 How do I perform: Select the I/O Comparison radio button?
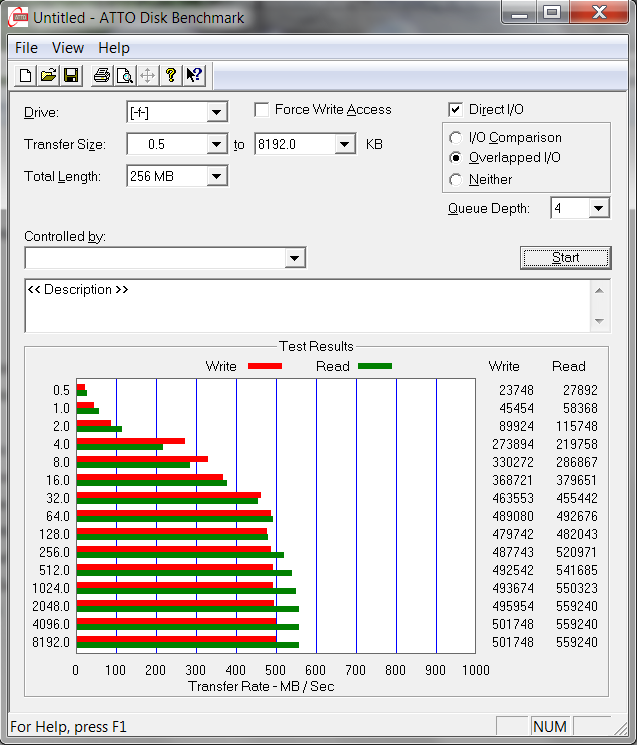456,138
